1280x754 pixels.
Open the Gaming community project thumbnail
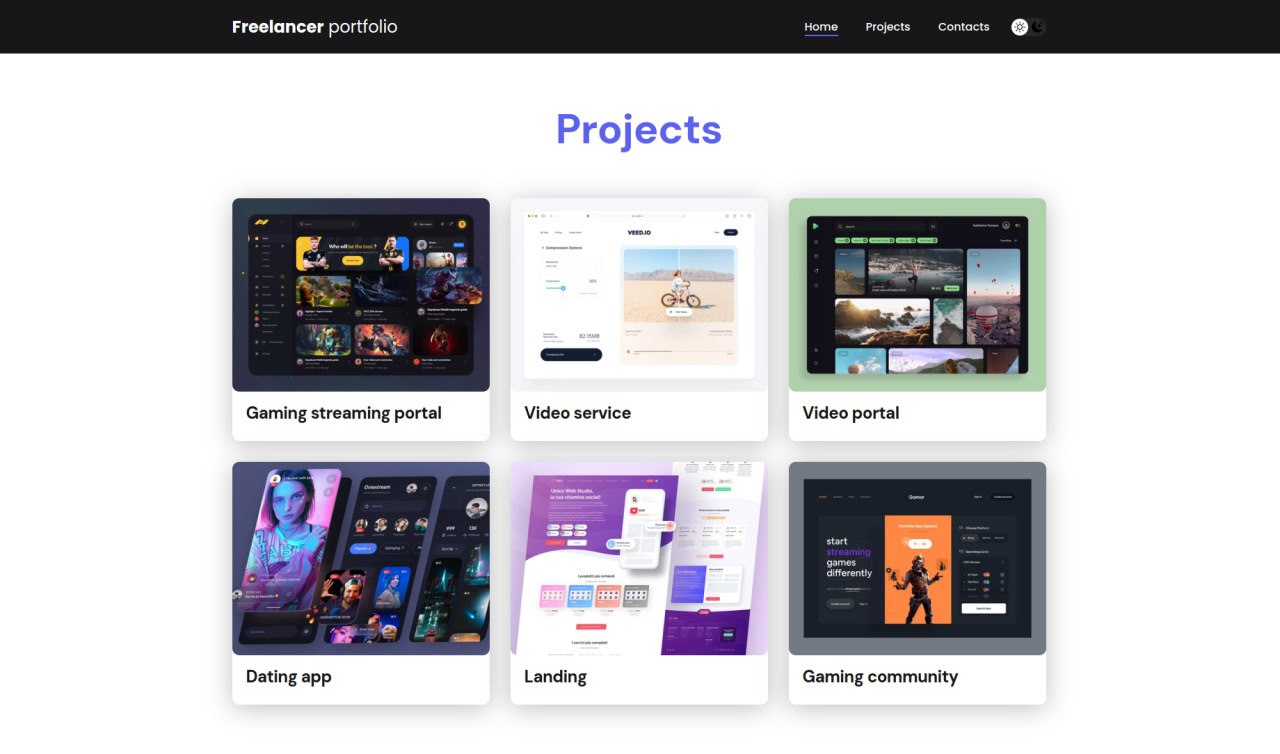point(917,558)
